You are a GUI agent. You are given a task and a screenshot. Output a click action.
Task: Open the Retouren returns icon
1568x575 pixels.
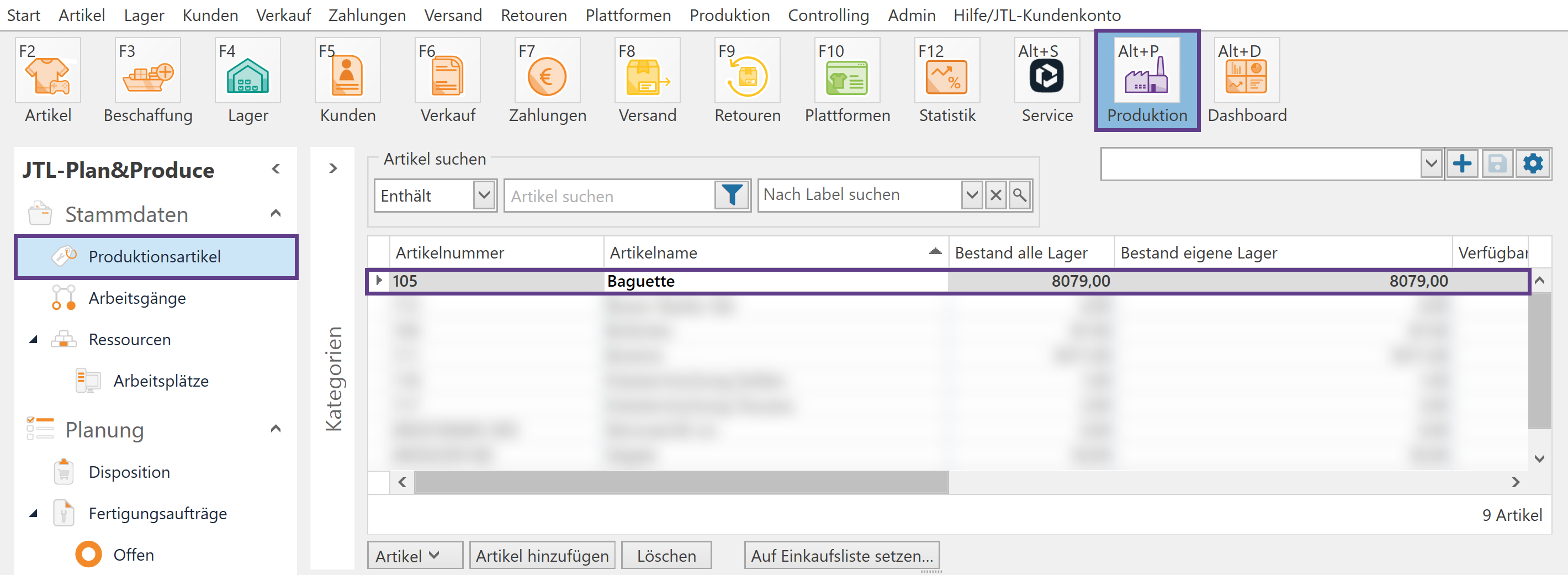[747, 77]
